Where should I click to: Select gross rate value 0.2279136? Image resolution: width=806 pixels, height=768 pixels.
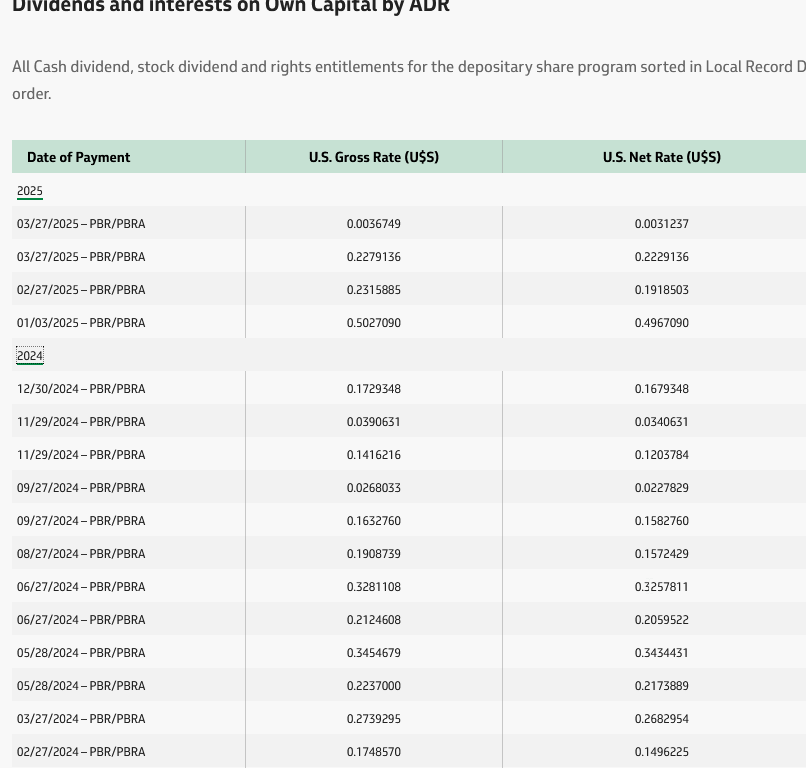click(x=374, y=257)
